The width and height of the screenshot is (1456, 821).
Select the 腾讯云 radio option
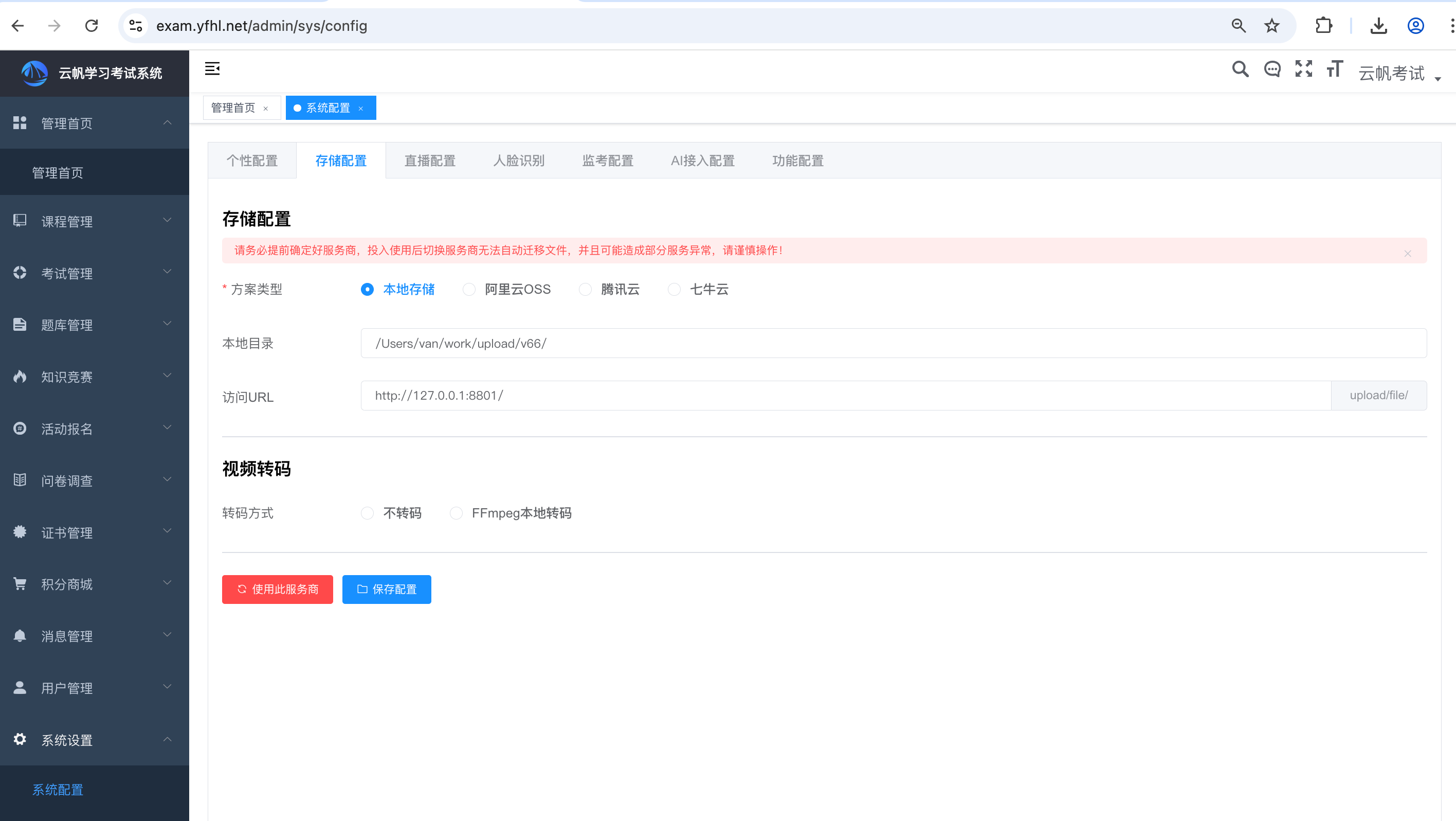coord(609,290)
